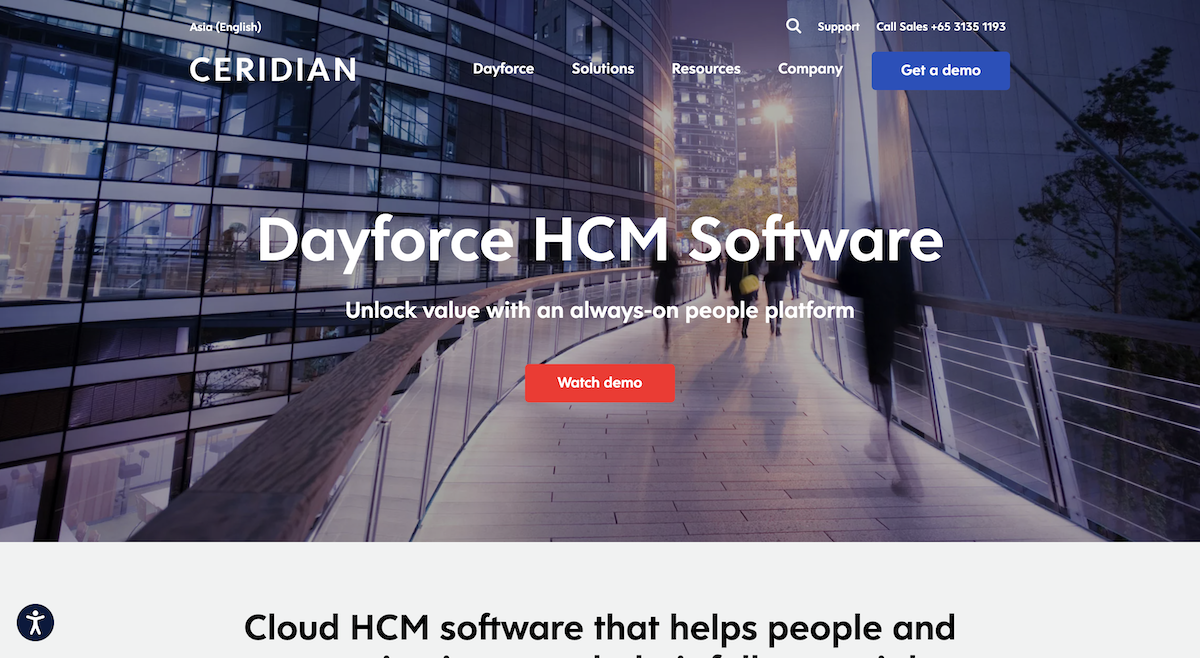
Task: Open the Dayforce menu
Action: [503, 69]
